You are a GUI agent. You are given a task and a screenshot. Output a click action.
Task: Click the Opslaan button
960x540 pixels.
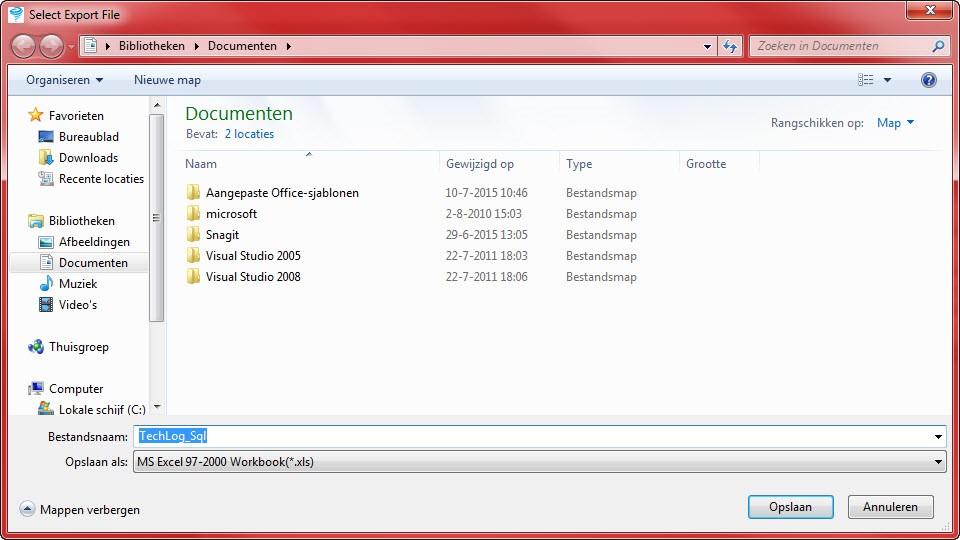click(790, 507)
